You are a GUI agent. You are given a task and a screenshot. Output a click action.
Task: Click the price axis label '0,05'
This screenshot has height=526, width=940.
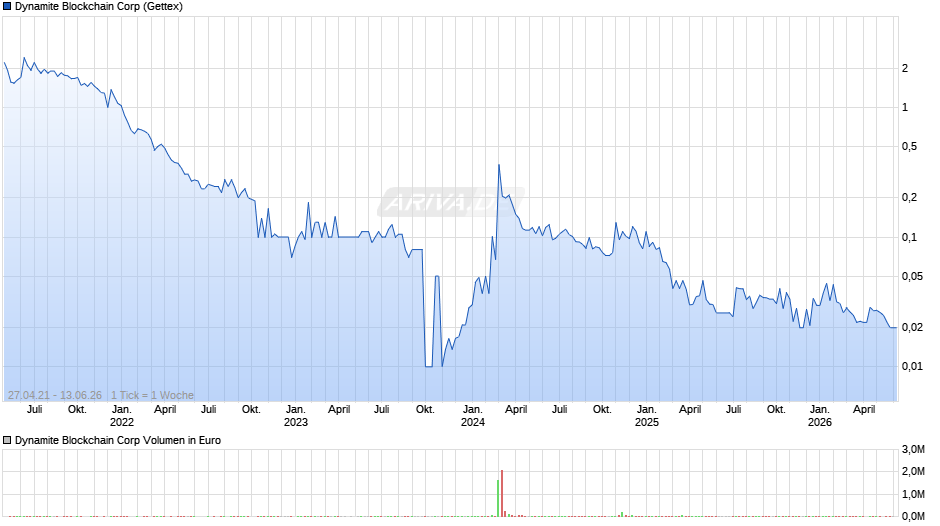912,276
